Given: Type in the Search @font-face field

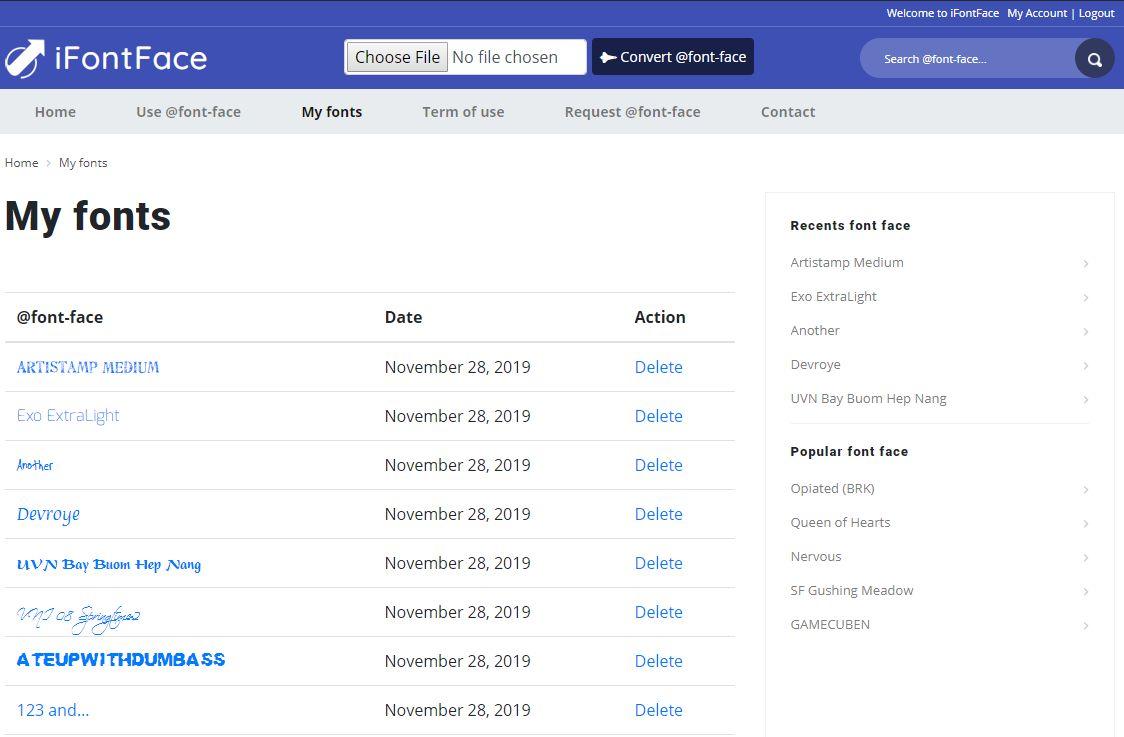Looking at the screenshot, I should tap(965, 59).
